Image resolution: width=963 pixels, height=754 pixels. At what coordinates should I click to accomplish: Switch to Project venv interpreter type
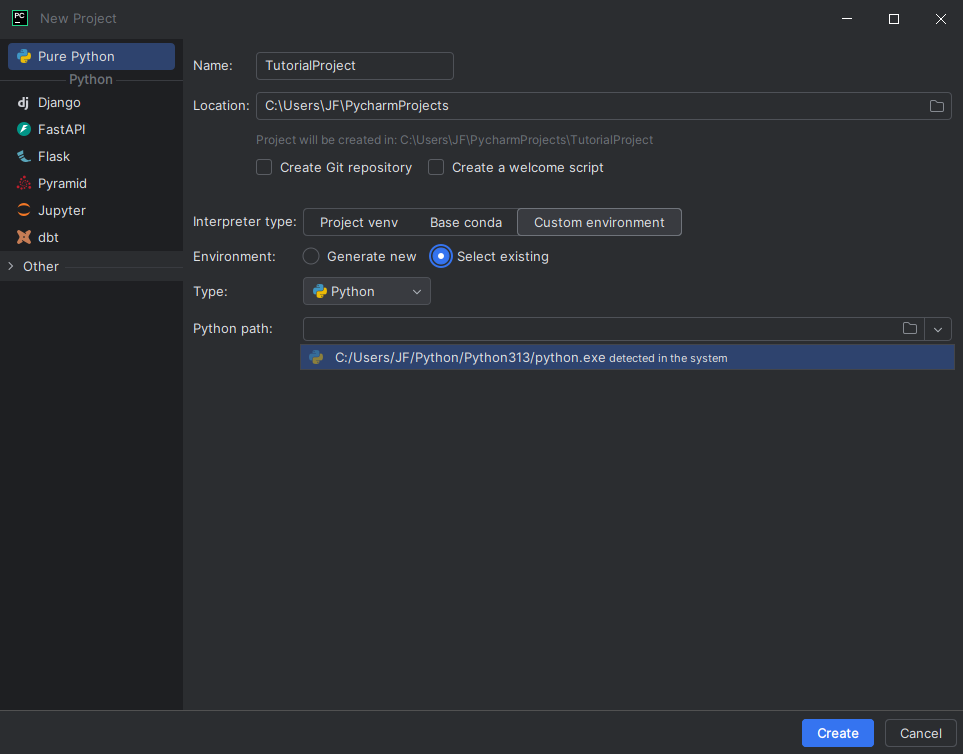[x=359, y=222]
